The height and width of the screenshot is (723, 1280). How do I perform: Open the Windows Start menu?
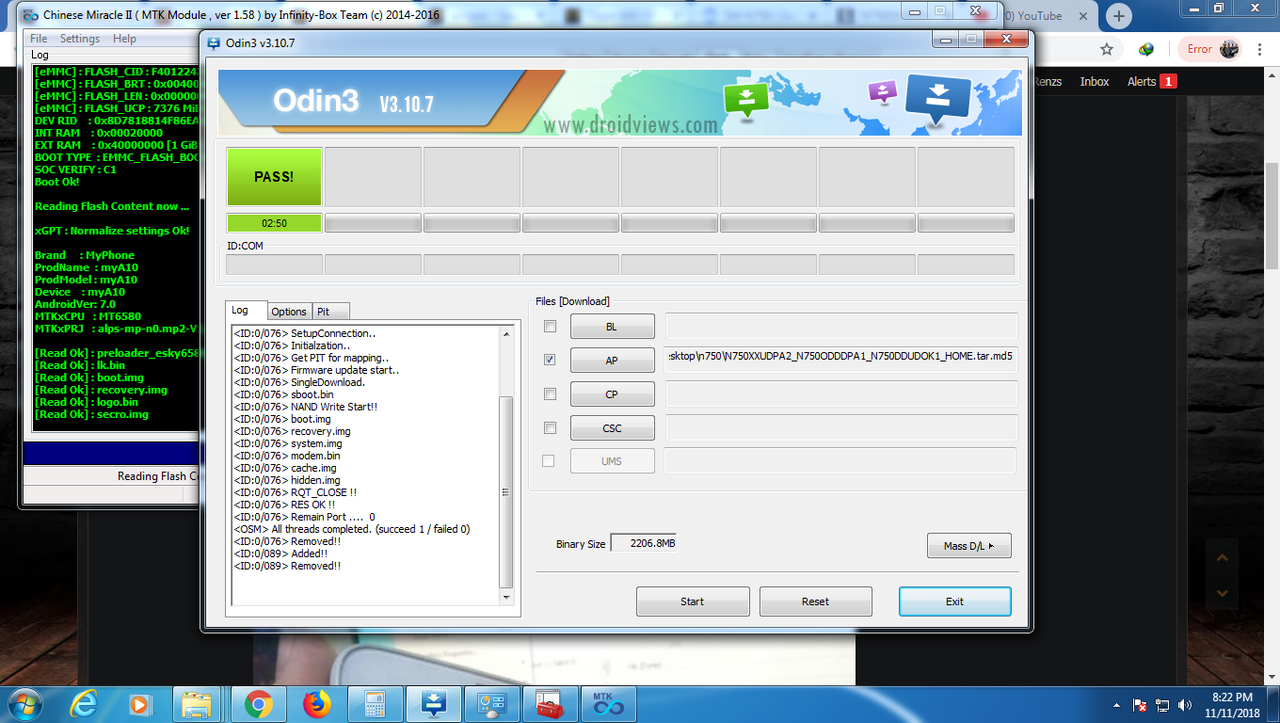(x=27, y=704)
